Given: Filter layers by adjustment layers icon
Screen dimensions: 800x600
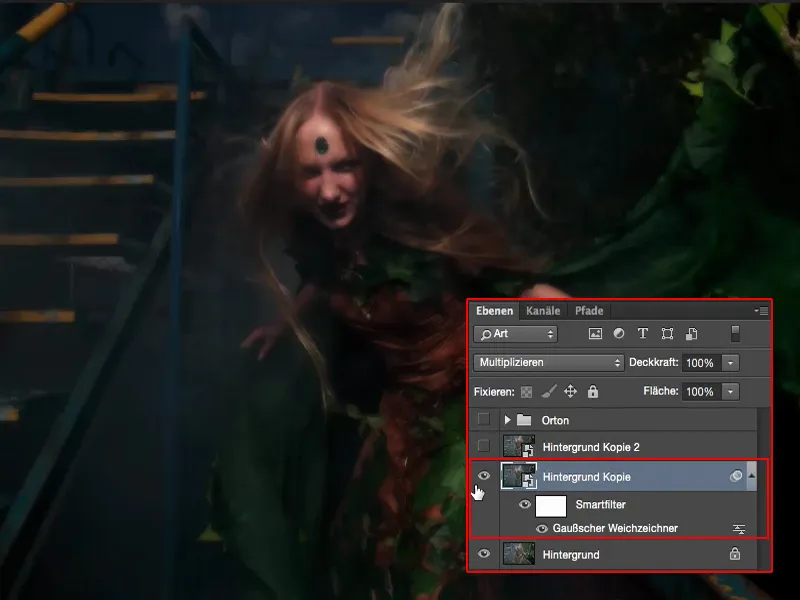Looking at the screenshot, I should [618, 334].
